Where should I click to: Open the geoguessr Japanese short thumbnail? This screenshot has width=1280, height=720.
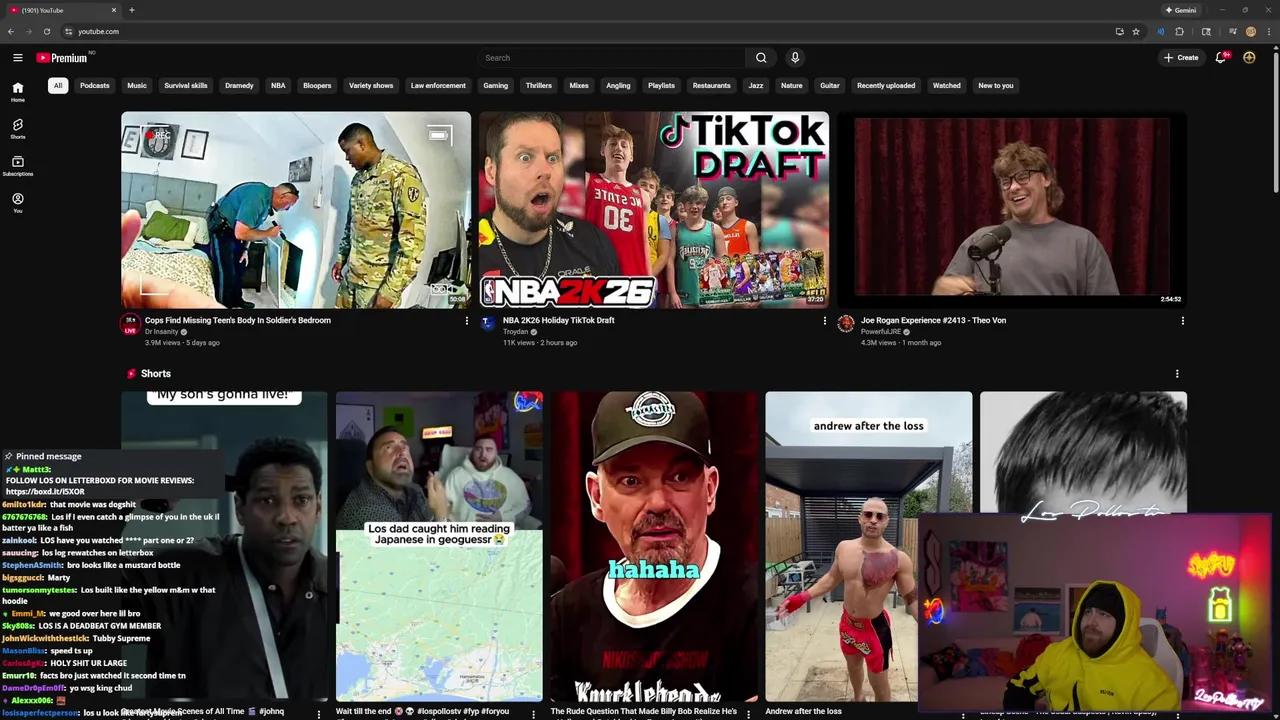pyautogui.click(x=439, y=546)
